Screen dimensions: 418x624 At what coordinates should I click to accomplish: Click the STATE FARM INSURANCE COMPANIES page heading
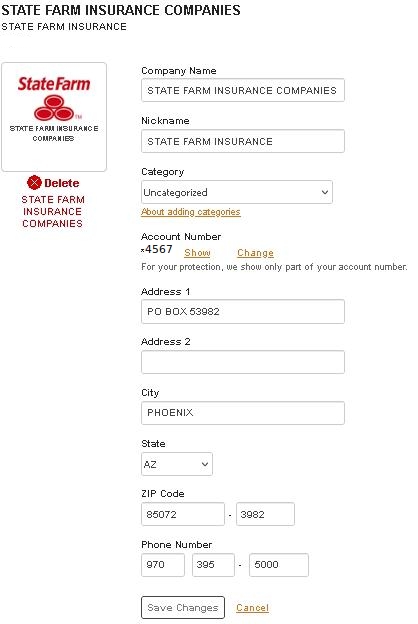pyautogui.click(x=121, y=10)
